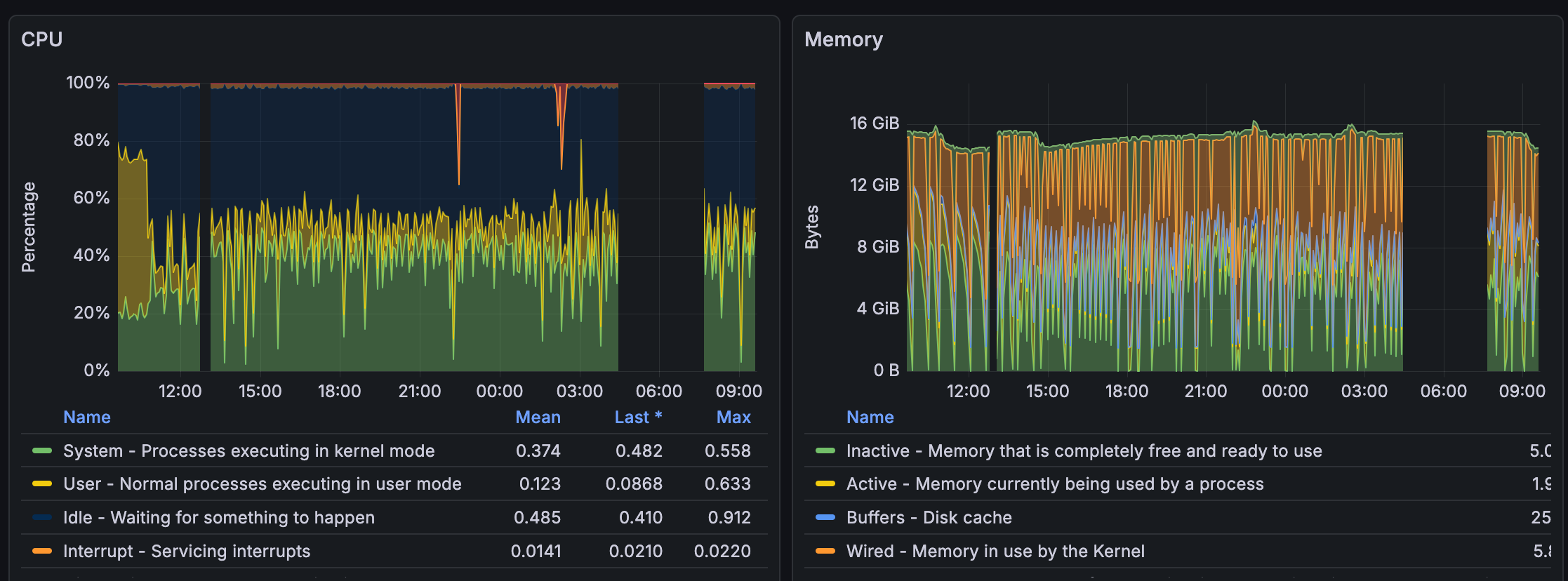Viewport: 1568px width, 581px height.
Task: Toggle the User mode series label
Action: pos(262,484)
